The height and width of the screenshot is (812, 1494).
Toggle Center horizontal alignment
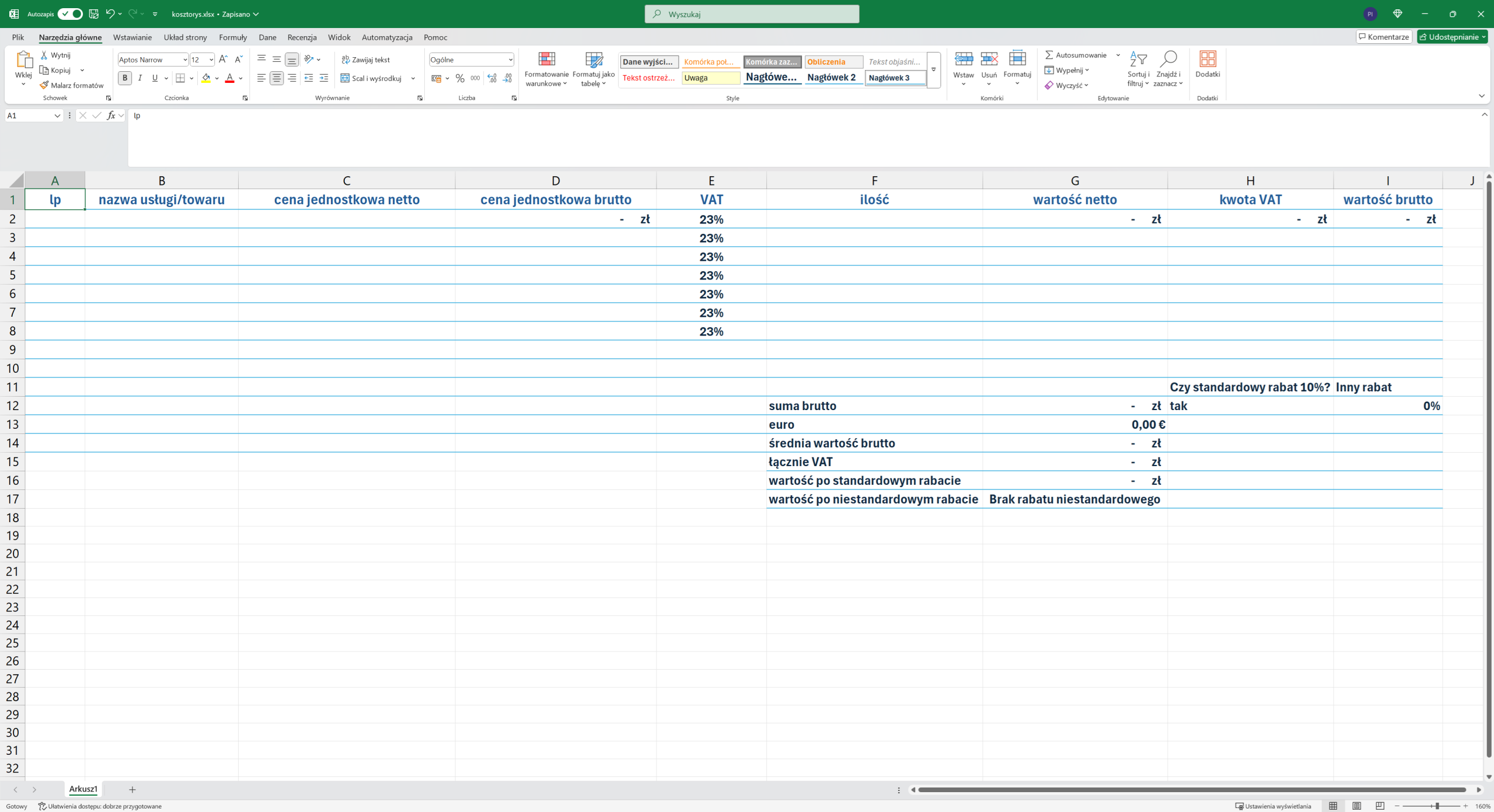(x=277, y=78)
